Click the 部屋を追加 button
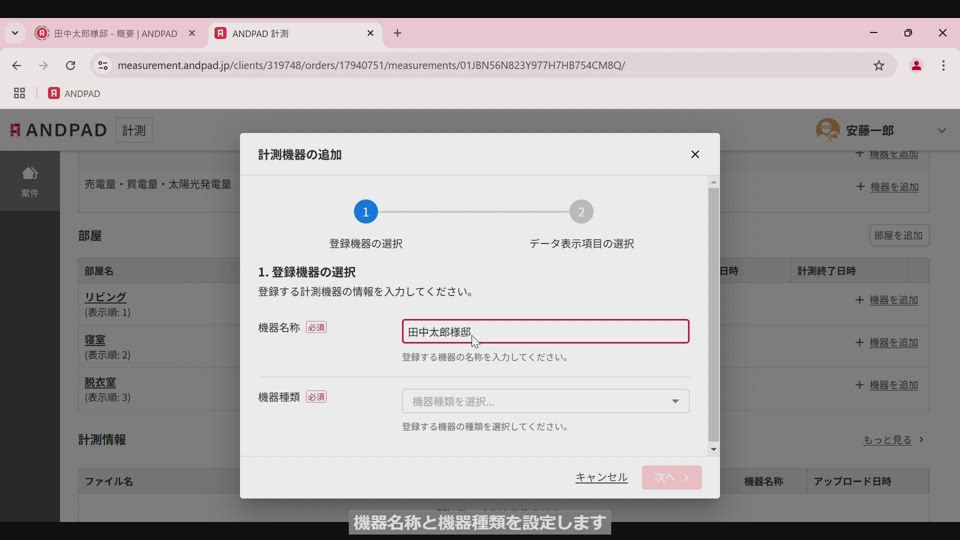This screenshot has width=960, height=540. pyautogui.click(x=898, y=236)
